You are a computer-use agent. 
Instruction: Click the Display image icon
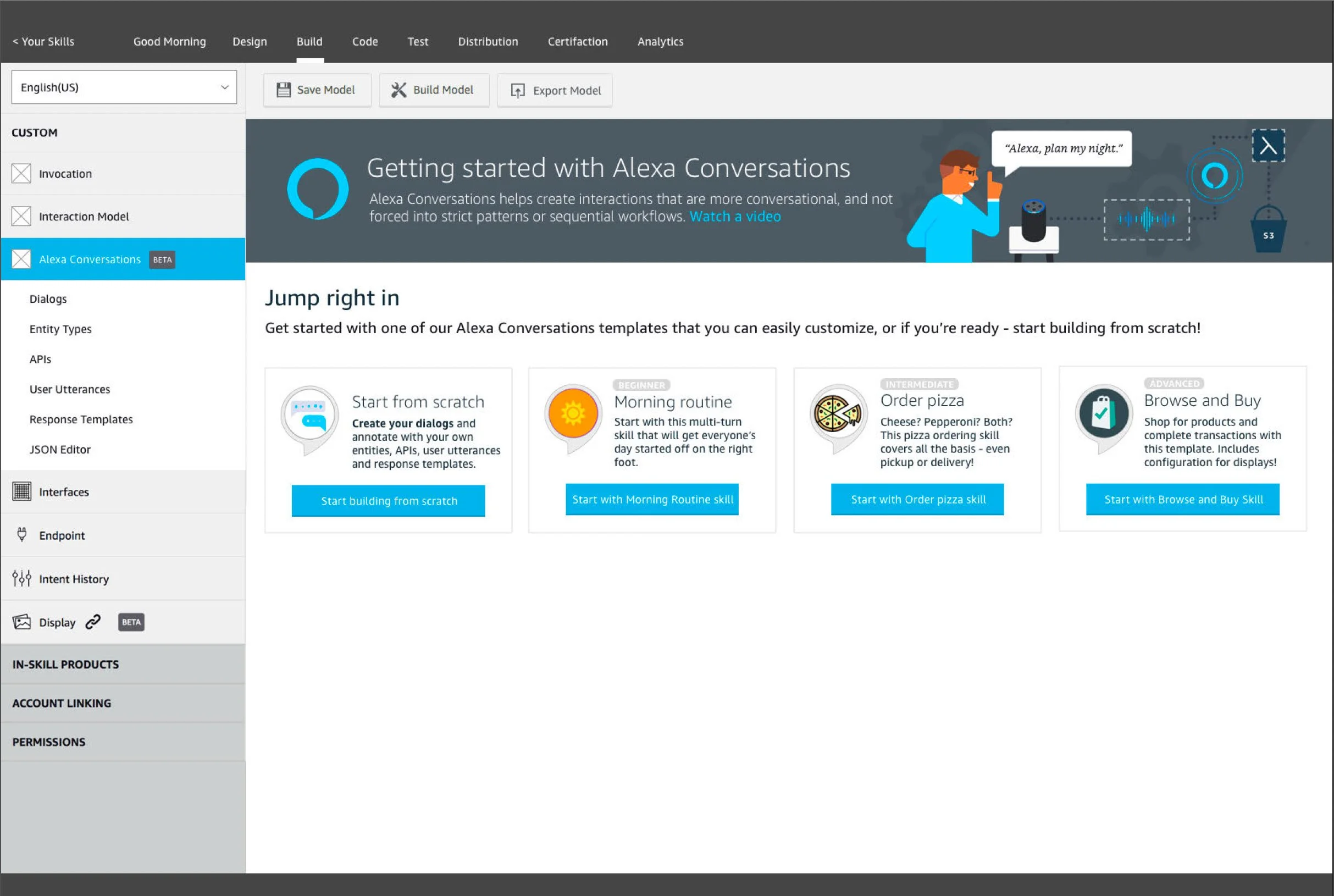click(x=21, y=622)
